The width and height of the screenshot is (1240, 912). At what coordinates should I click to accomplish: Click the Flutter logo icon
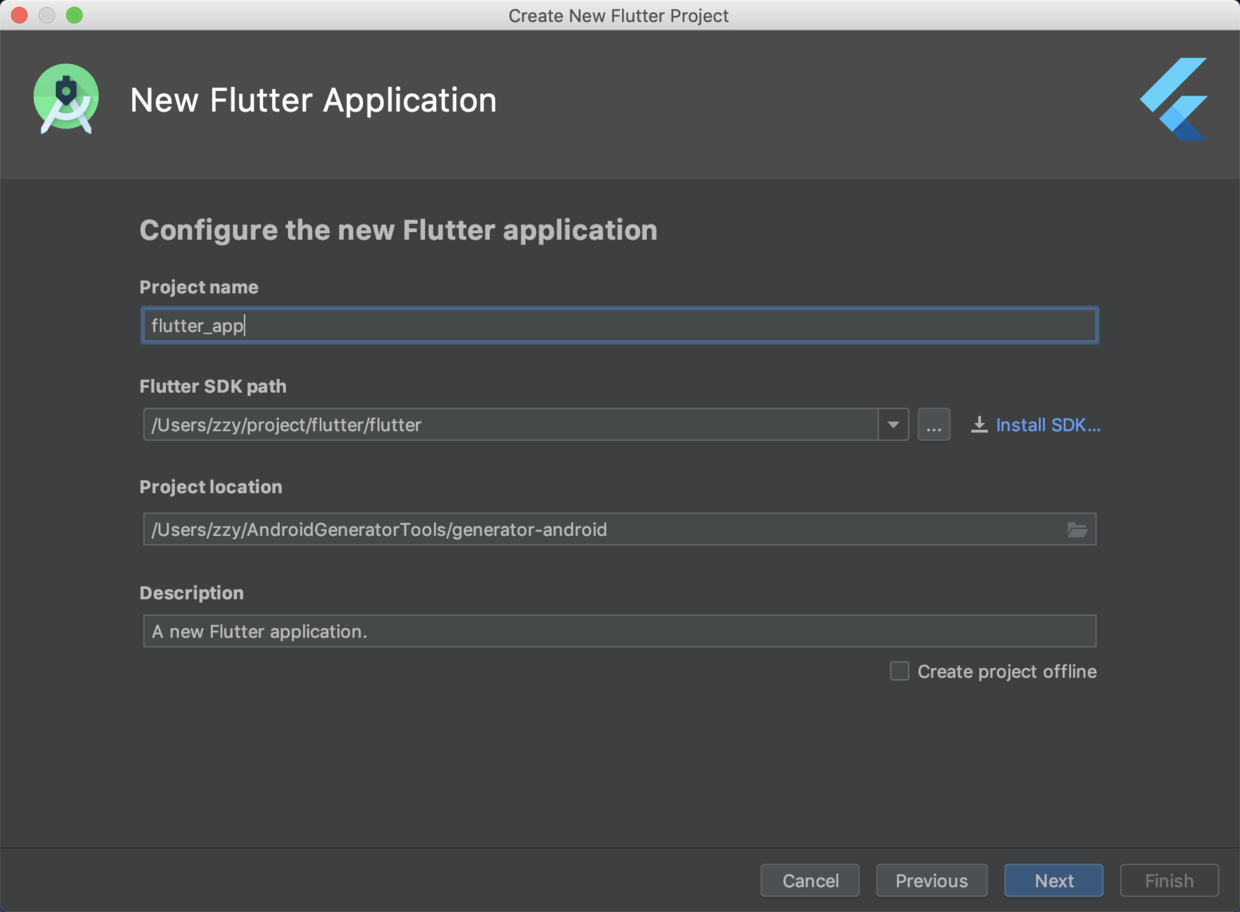[1175, 99]
